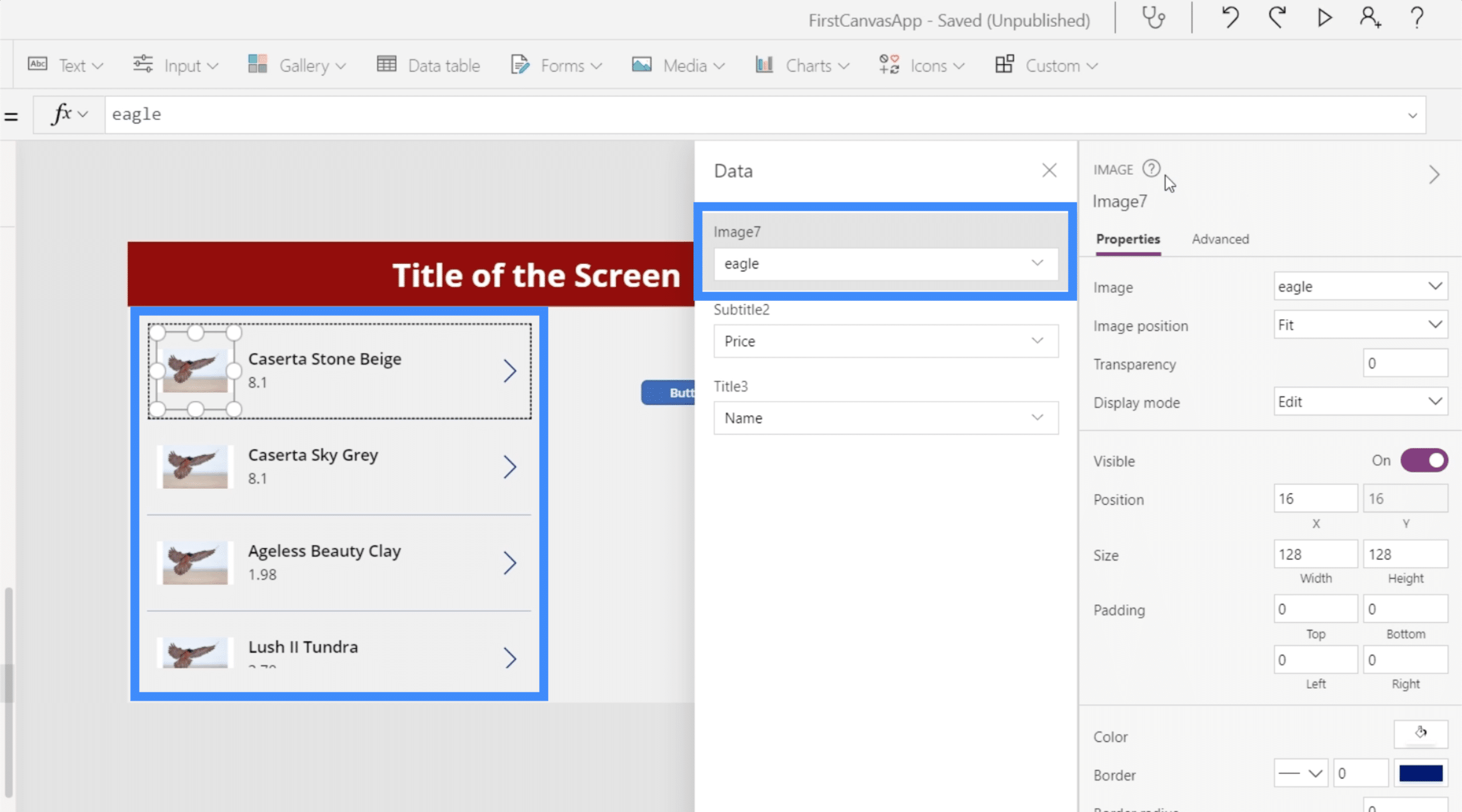Collapse the properties panel with chevron
Viewport: 1462px width, 812px height.
pos(1434,175)
